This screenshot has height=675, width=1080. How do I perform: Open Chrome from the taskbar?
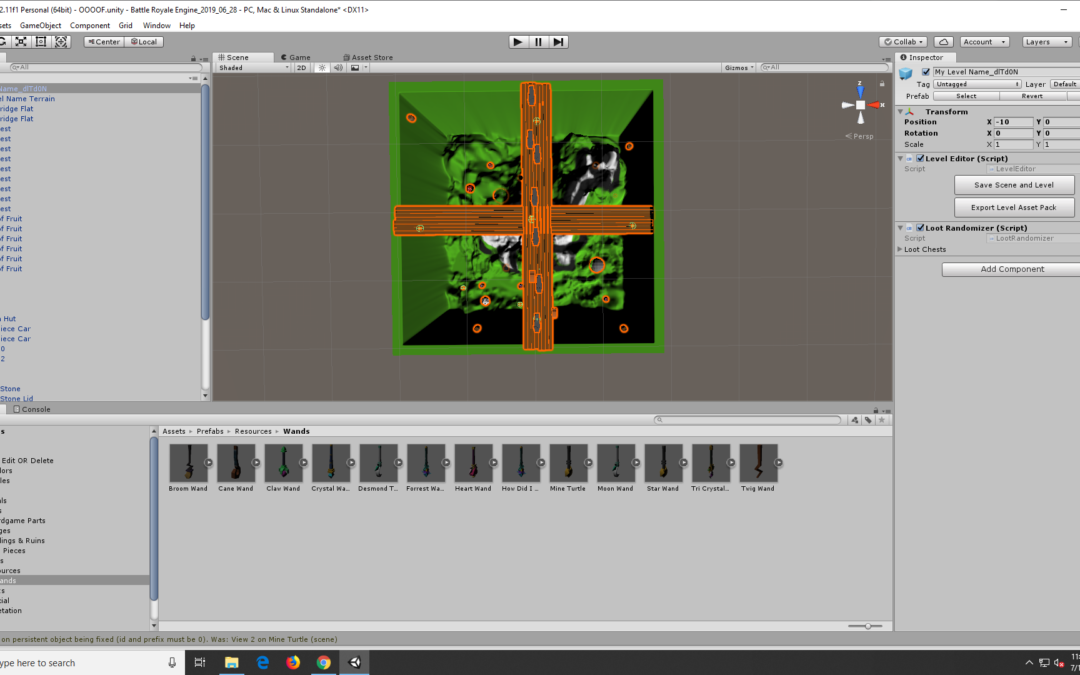[x=324, y=663]
